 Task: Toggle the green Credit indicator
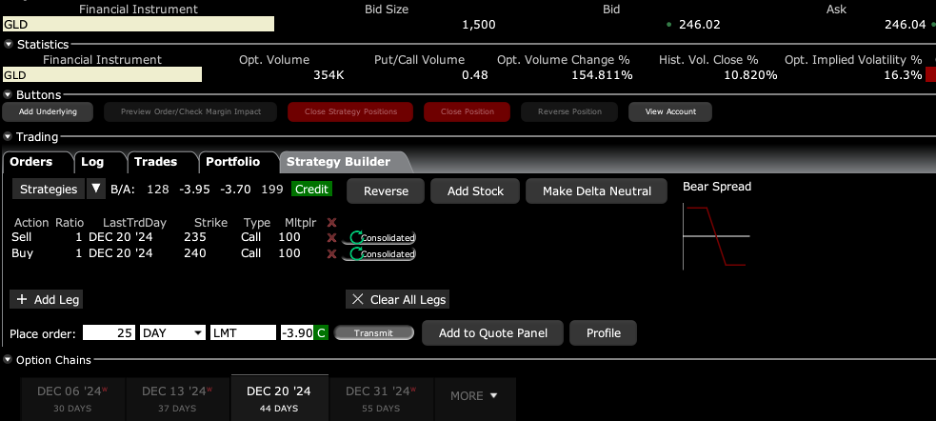point(312,189)
